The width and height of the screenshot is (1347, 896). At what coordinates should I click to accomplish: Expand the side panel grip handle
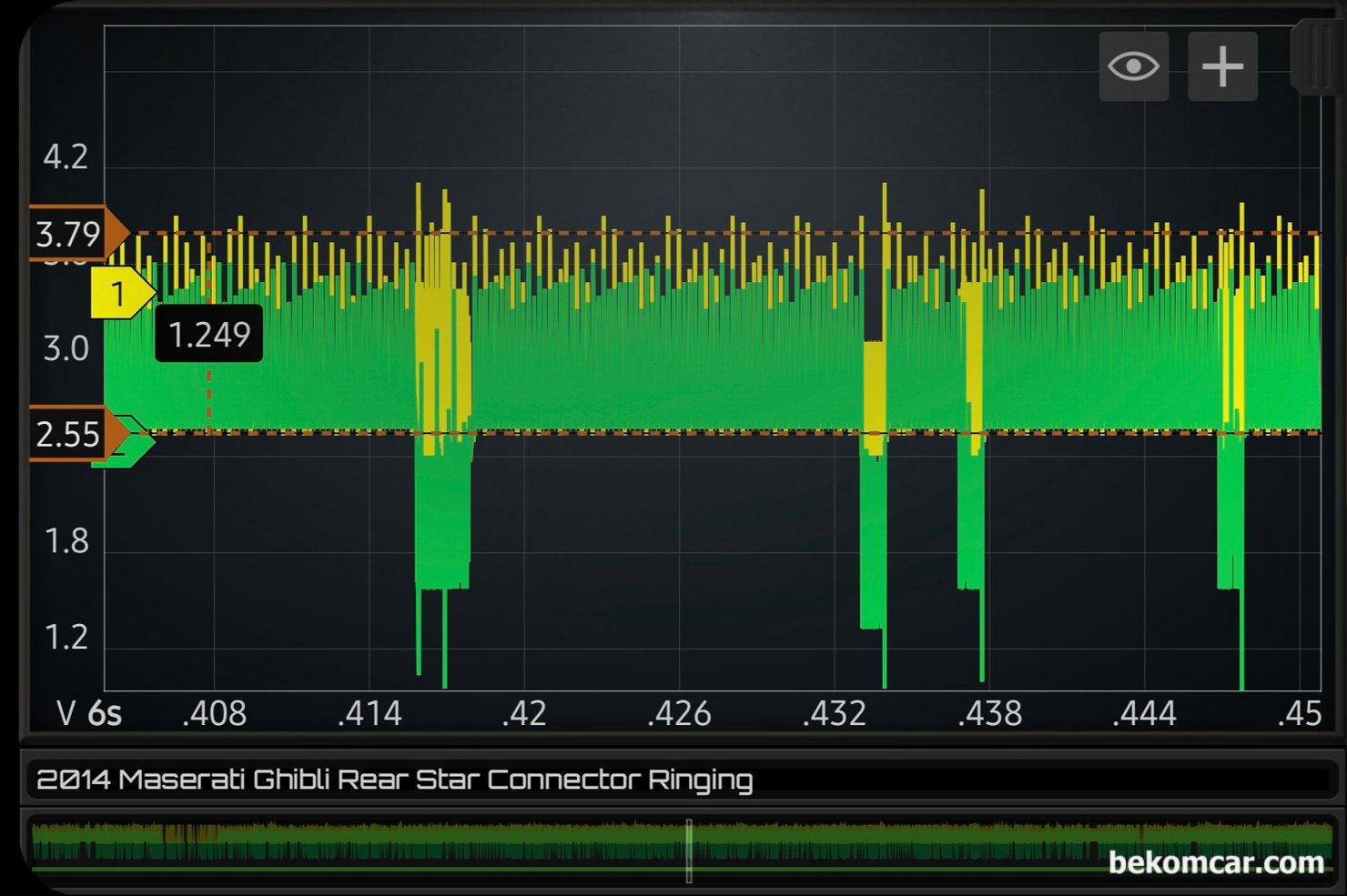pos(1318,56)
